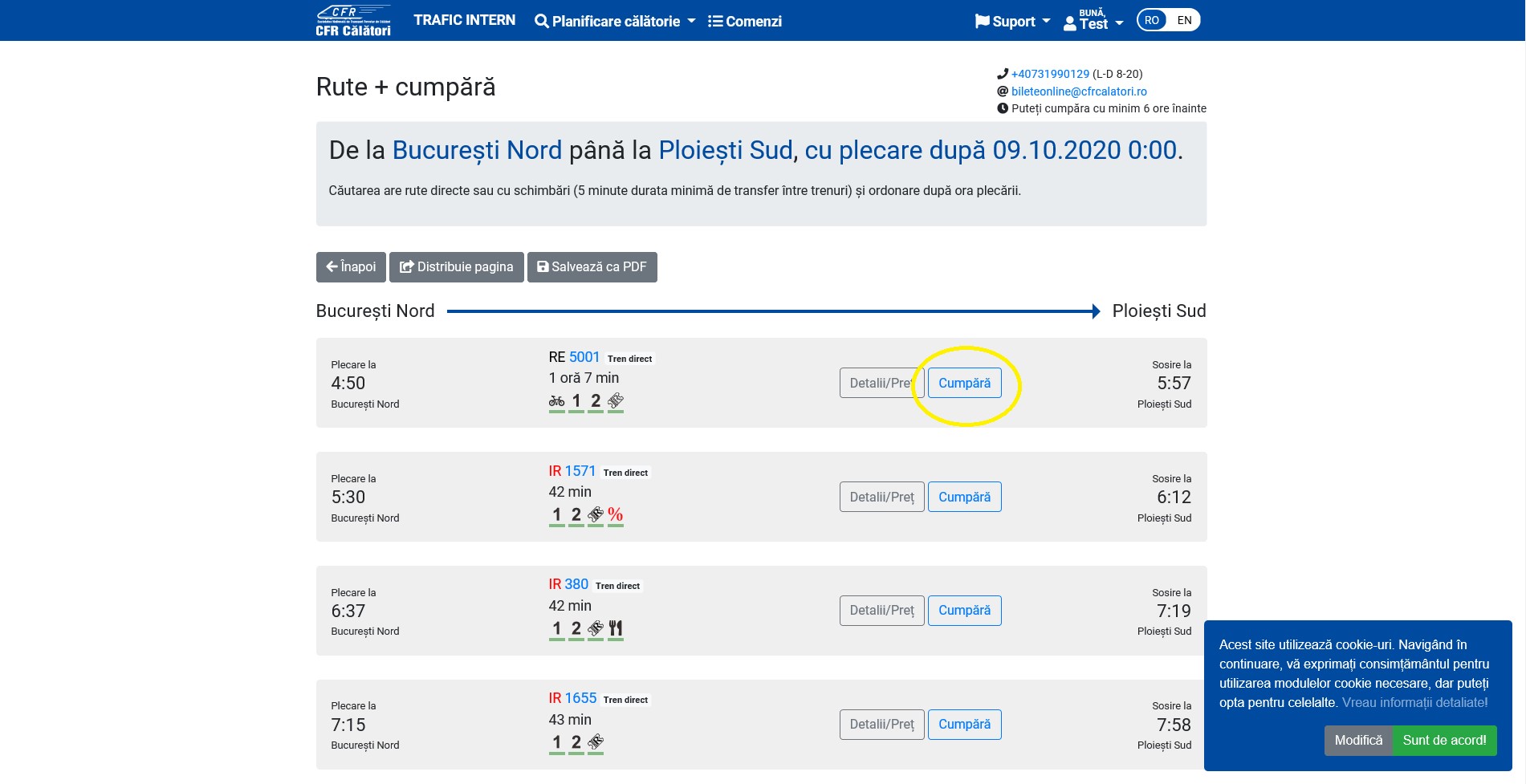Expand the Planificare călătorie dropdown
The image size is (1526, 784).
(x=615, y=21)
